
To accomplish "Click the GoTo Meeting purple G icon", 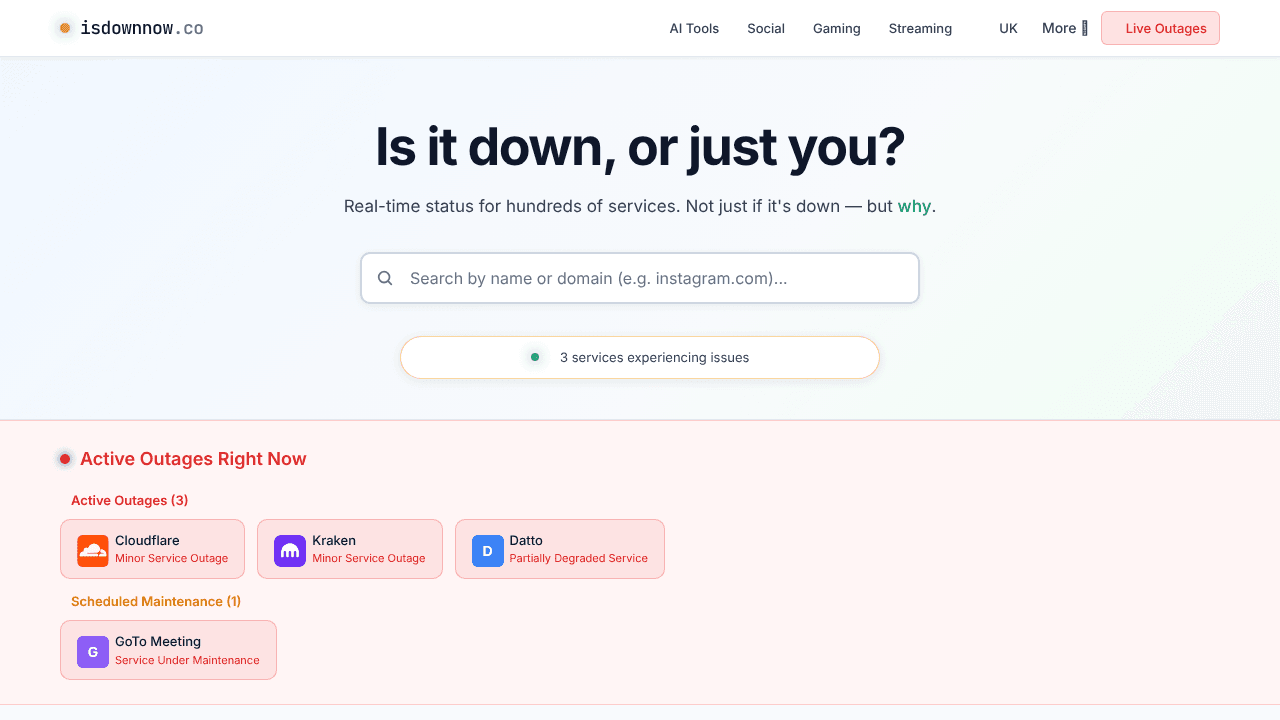I will coord(93,652).
